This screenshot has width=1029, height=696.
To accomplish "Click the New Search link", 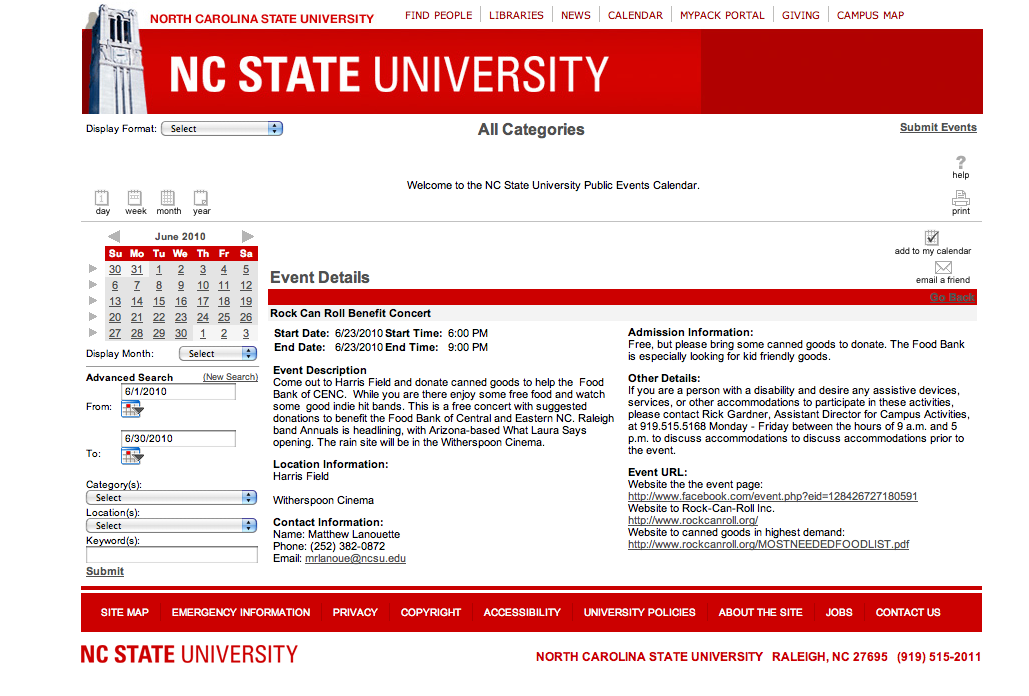I will click(x=230, y=377).
